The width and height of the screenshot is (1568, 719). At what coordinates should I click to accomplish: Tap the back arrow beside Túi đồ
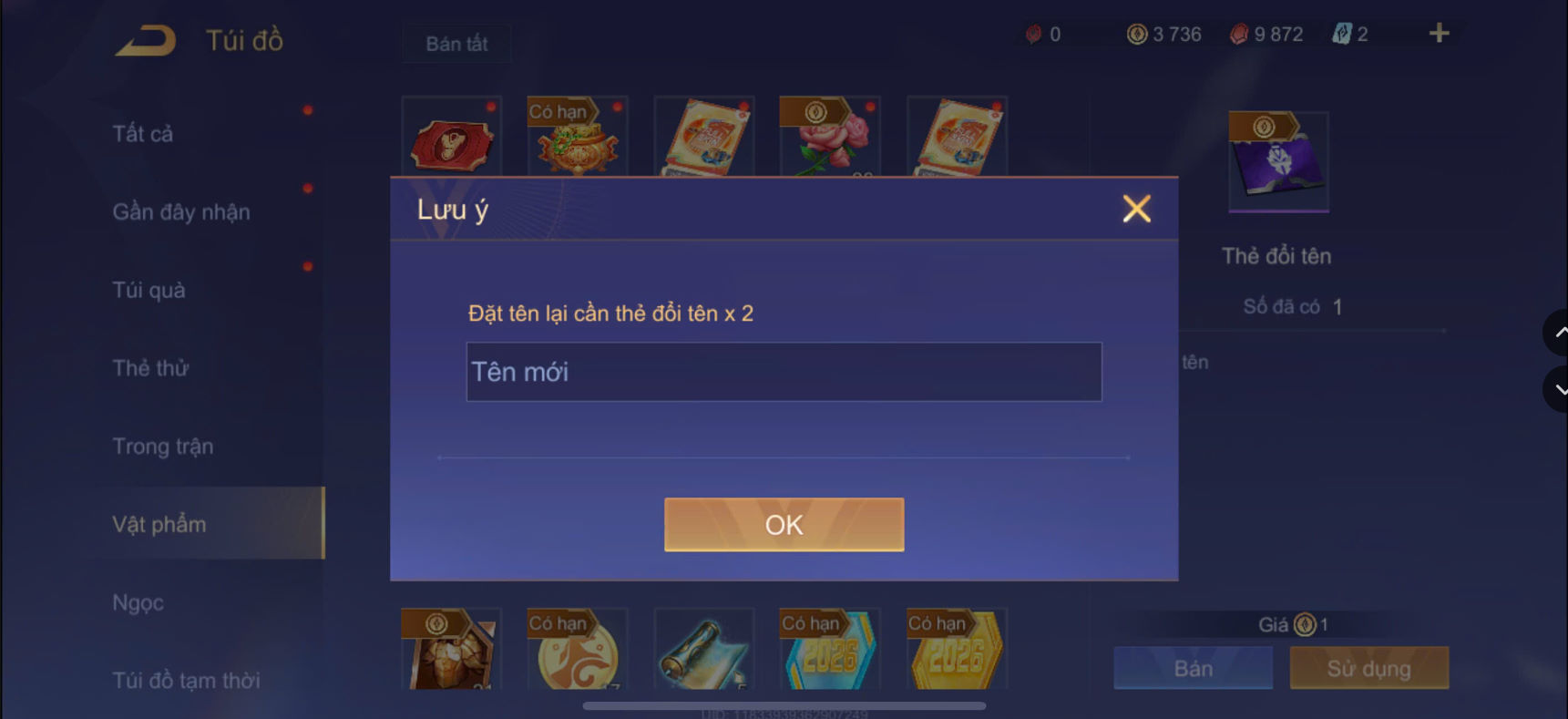pos(146,41)
